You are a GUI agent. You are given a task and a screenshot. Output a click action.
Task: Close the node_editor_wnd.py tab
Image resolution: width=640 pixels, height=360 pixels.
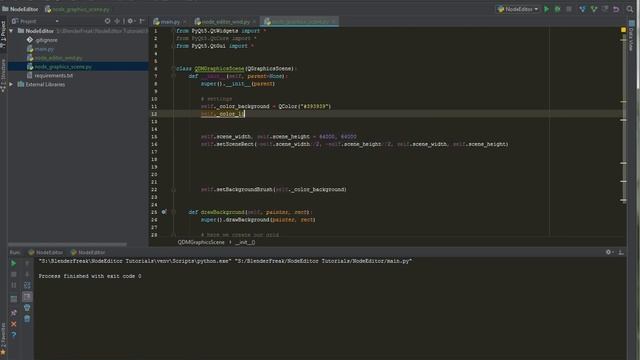pyautogui.click(x=254, y=22)
